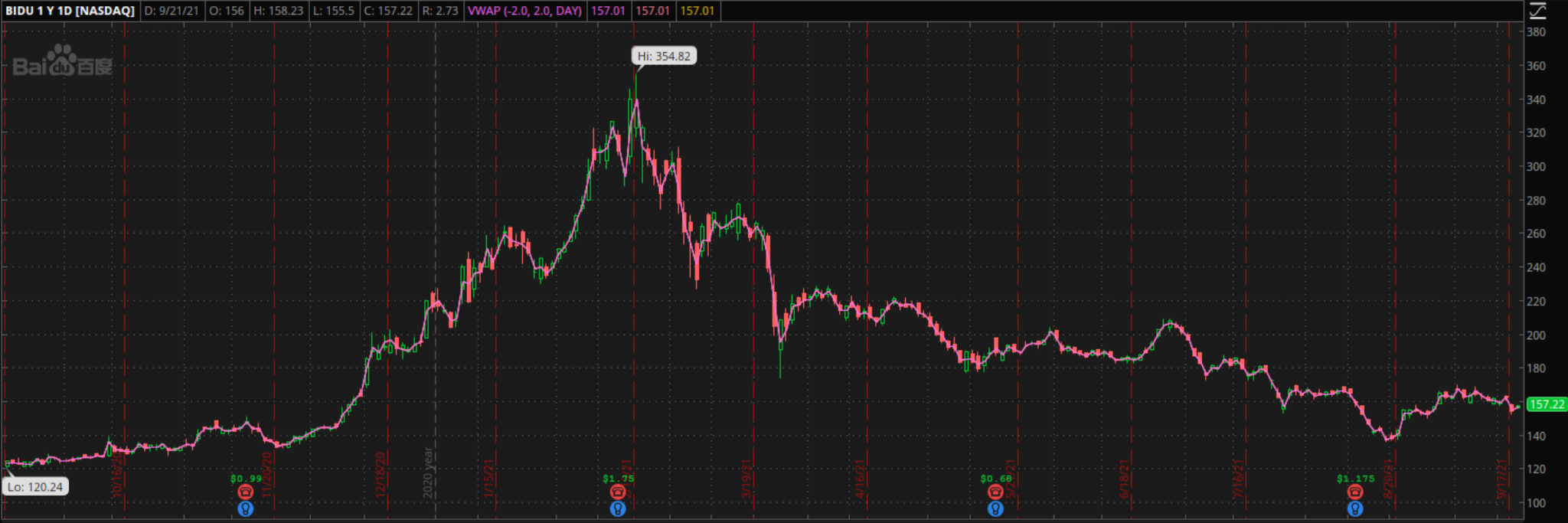The image size is (1568, 523).
Task: Click the 8/20/21 expiration date marker
Action: click(x=1389, y=479)
